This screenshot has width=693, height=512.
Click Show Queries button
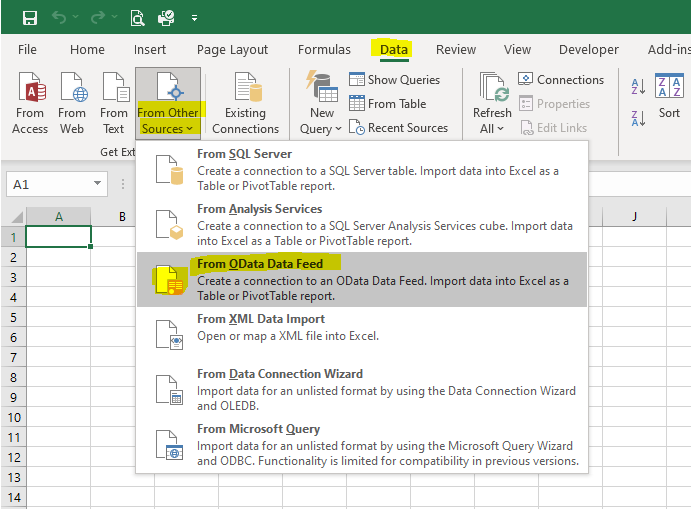[394, 80]
